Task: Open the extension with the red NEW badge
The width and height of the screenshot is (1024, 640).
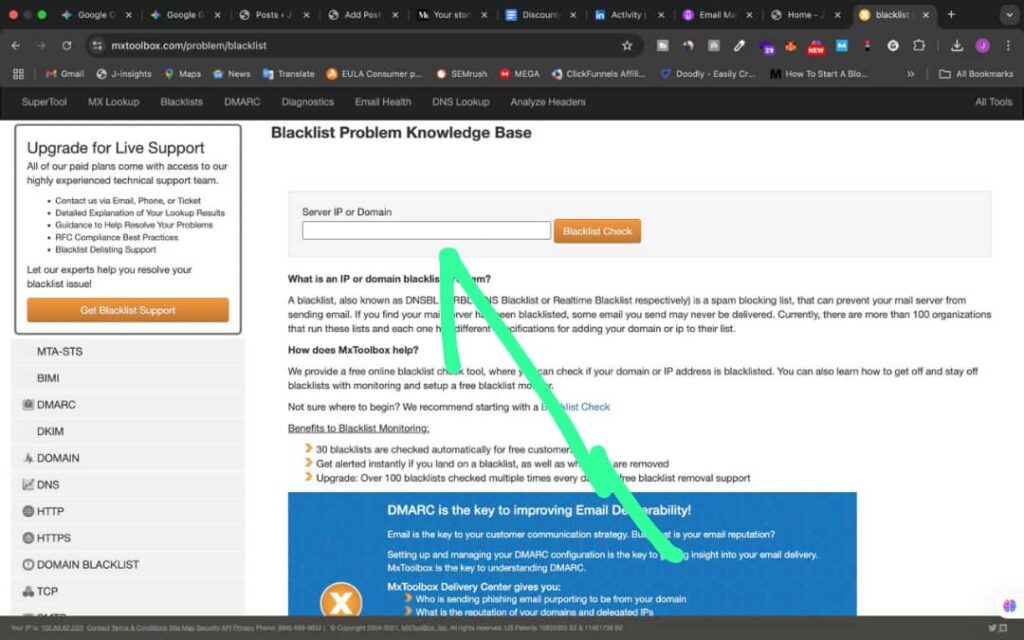Action: click(x=816, y=46)
